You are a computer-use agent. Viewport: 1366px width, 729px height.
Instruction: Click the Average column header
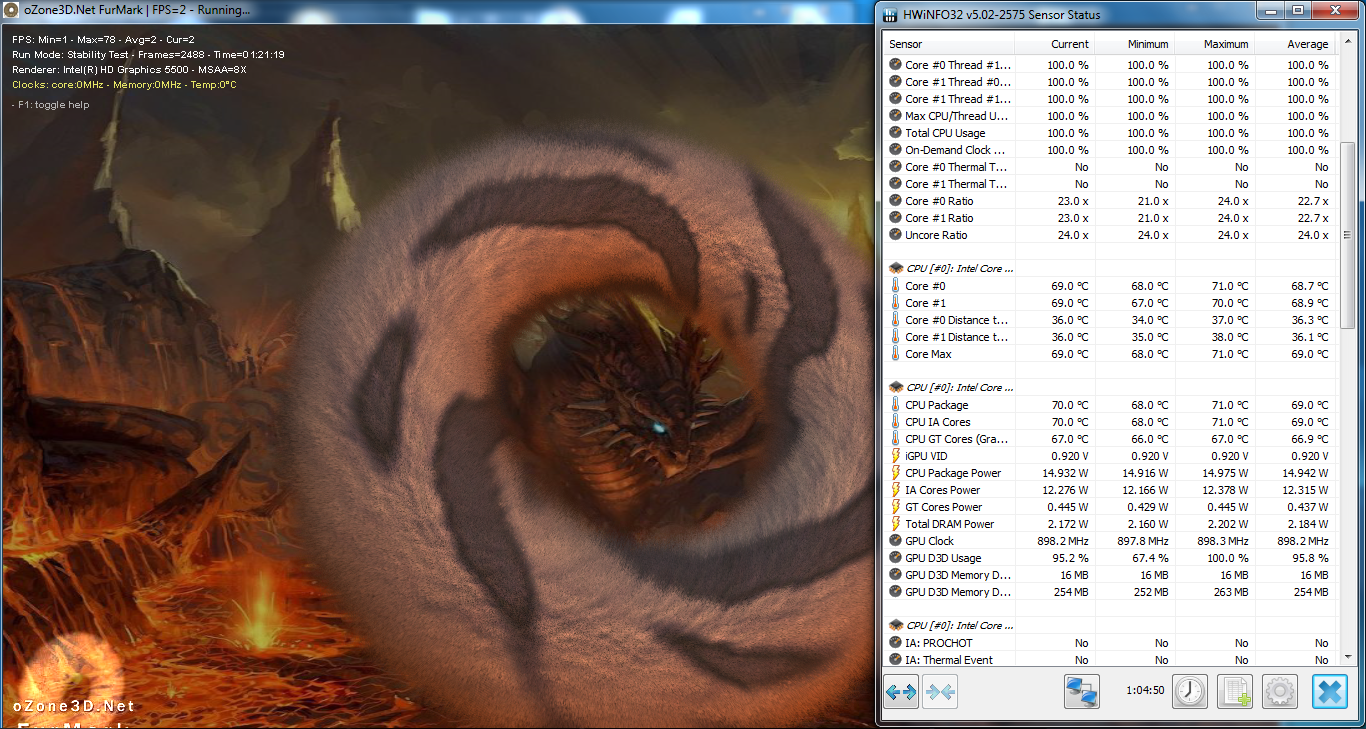pos(1295,44)
